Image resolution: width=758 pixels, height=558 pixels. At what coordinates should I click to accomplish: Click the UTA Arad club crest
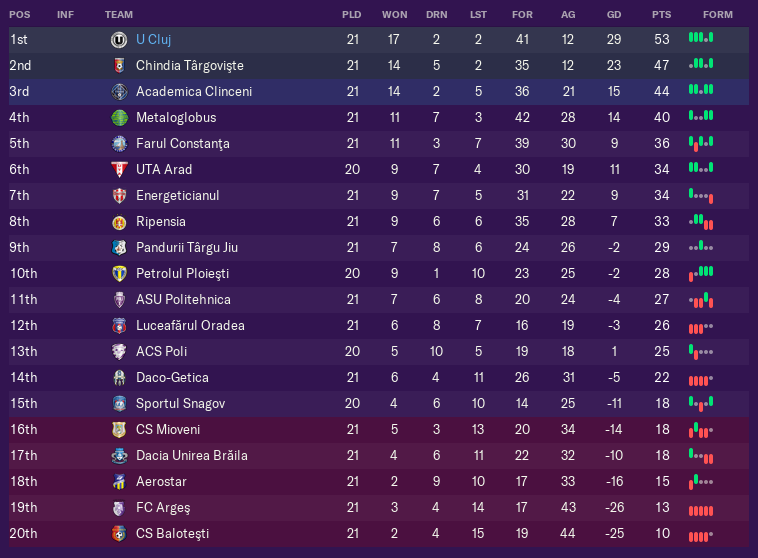point(119,170)
